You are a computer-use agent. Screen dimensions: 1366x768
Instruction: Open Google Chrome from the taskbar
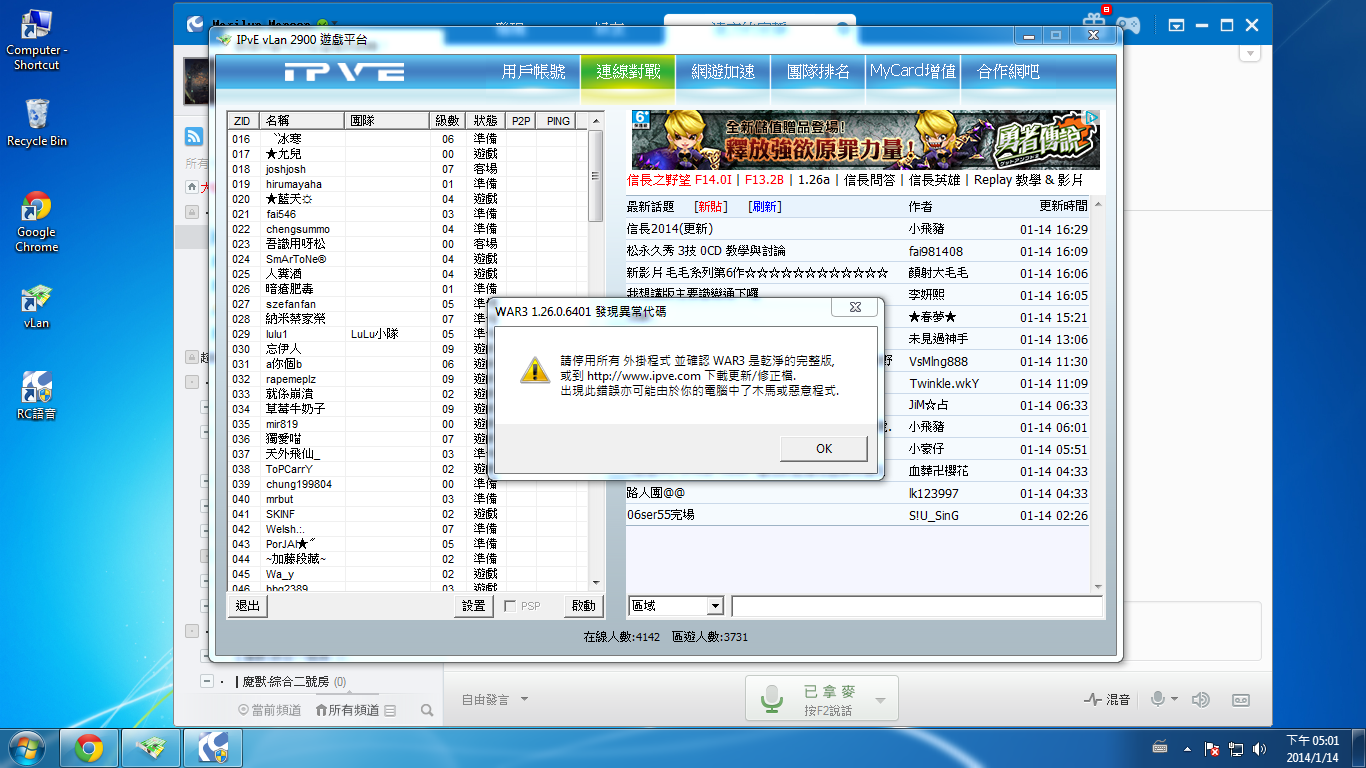[89, 747]
